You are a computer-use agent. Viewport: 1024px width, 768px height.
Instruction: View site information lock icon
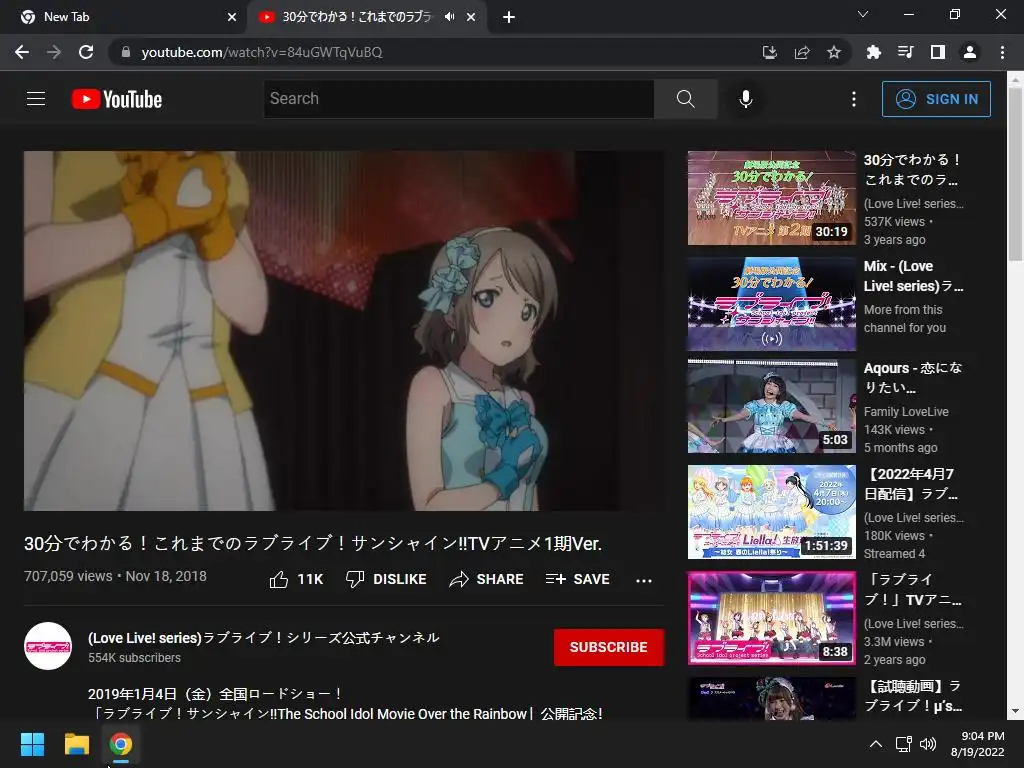tap(126, 52)
